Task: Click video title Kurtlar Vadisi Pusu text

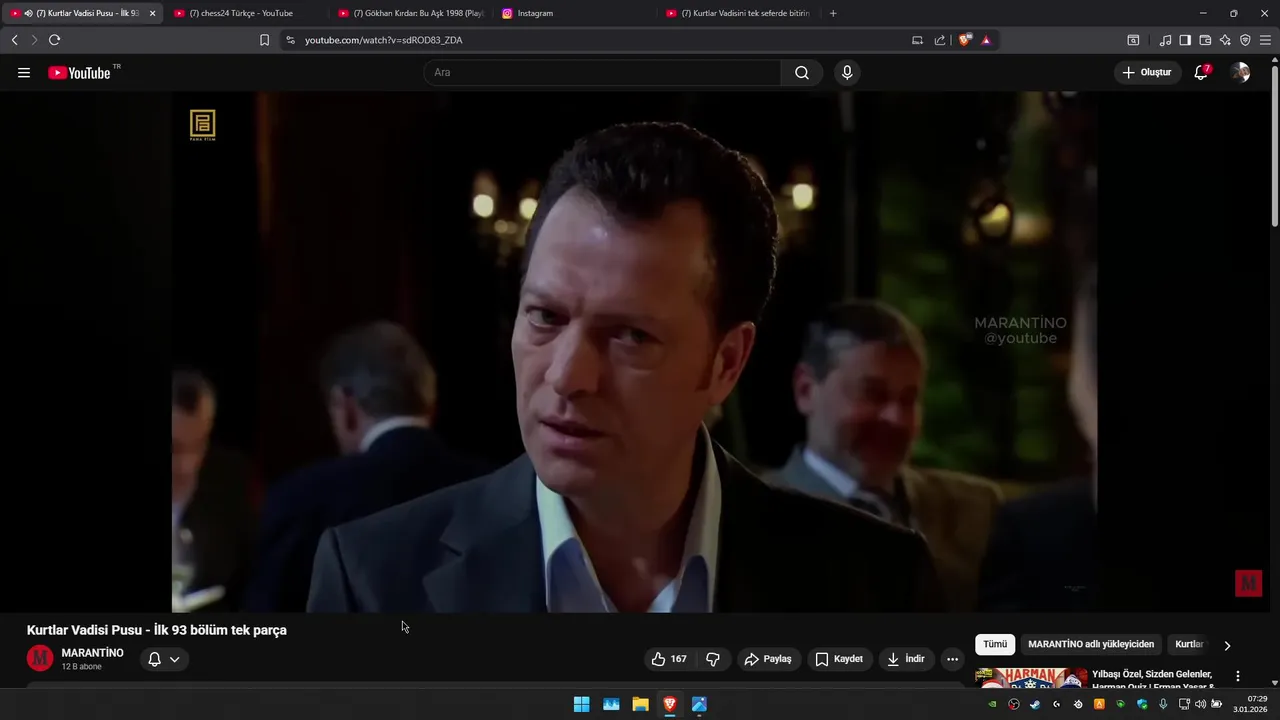Action: point(157,630)
